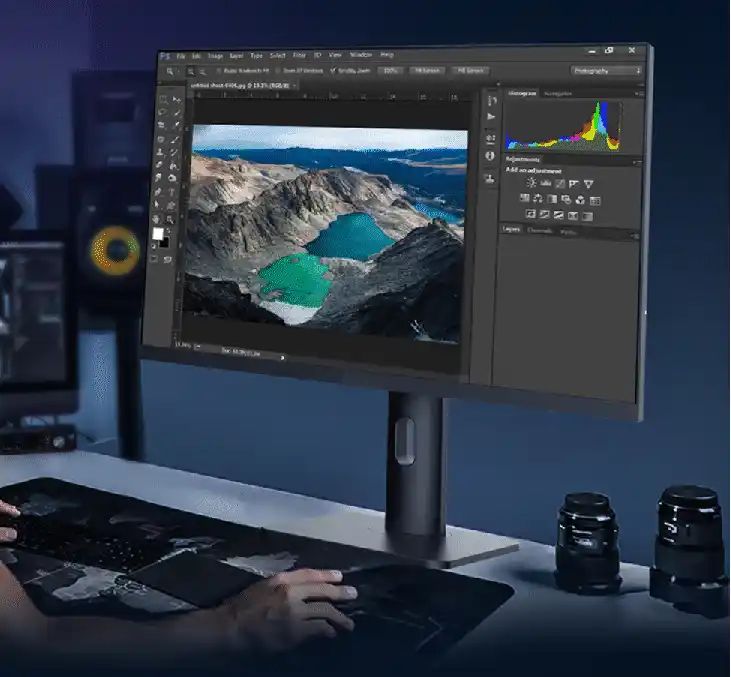Screen dimensions: 731x677
Task: Click the Brightness/Contrast adjustment sun icon
Action: pos(531,183)
